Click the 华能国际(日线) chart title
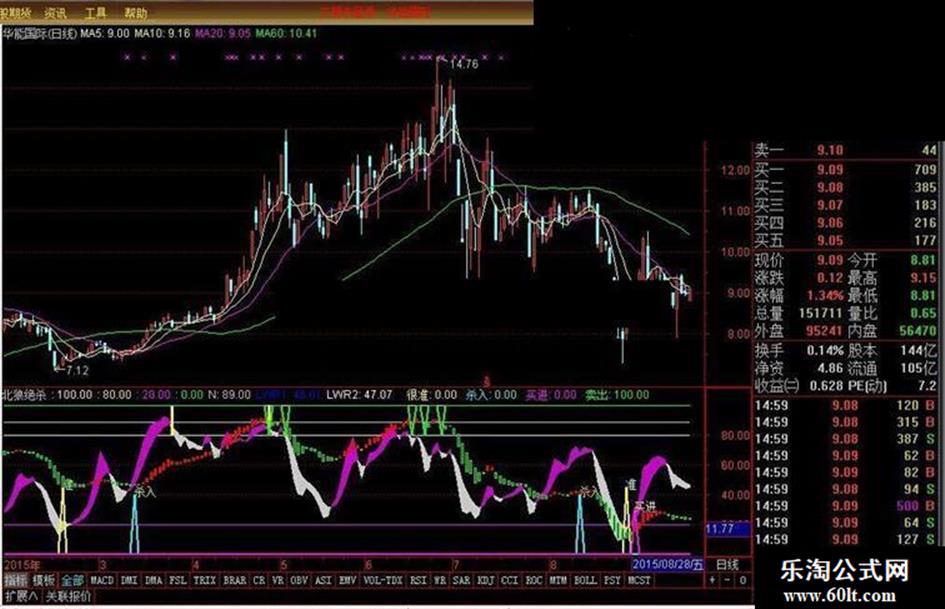The height and width of the screenshot is (609, 945). [x=40, y=33]
